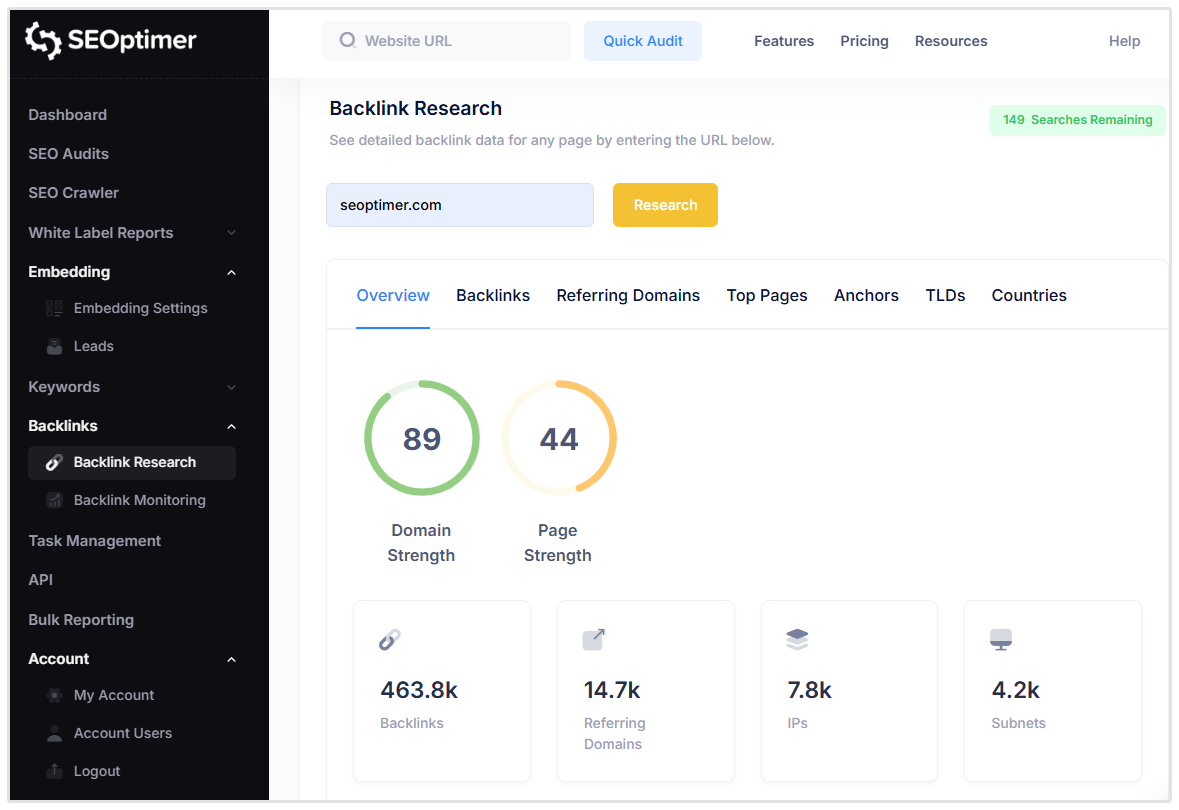Click the 14.7k Referring Domains value
Viewport: 1179px width, 810px height.
pyautogui.click(x=612, y=690)
